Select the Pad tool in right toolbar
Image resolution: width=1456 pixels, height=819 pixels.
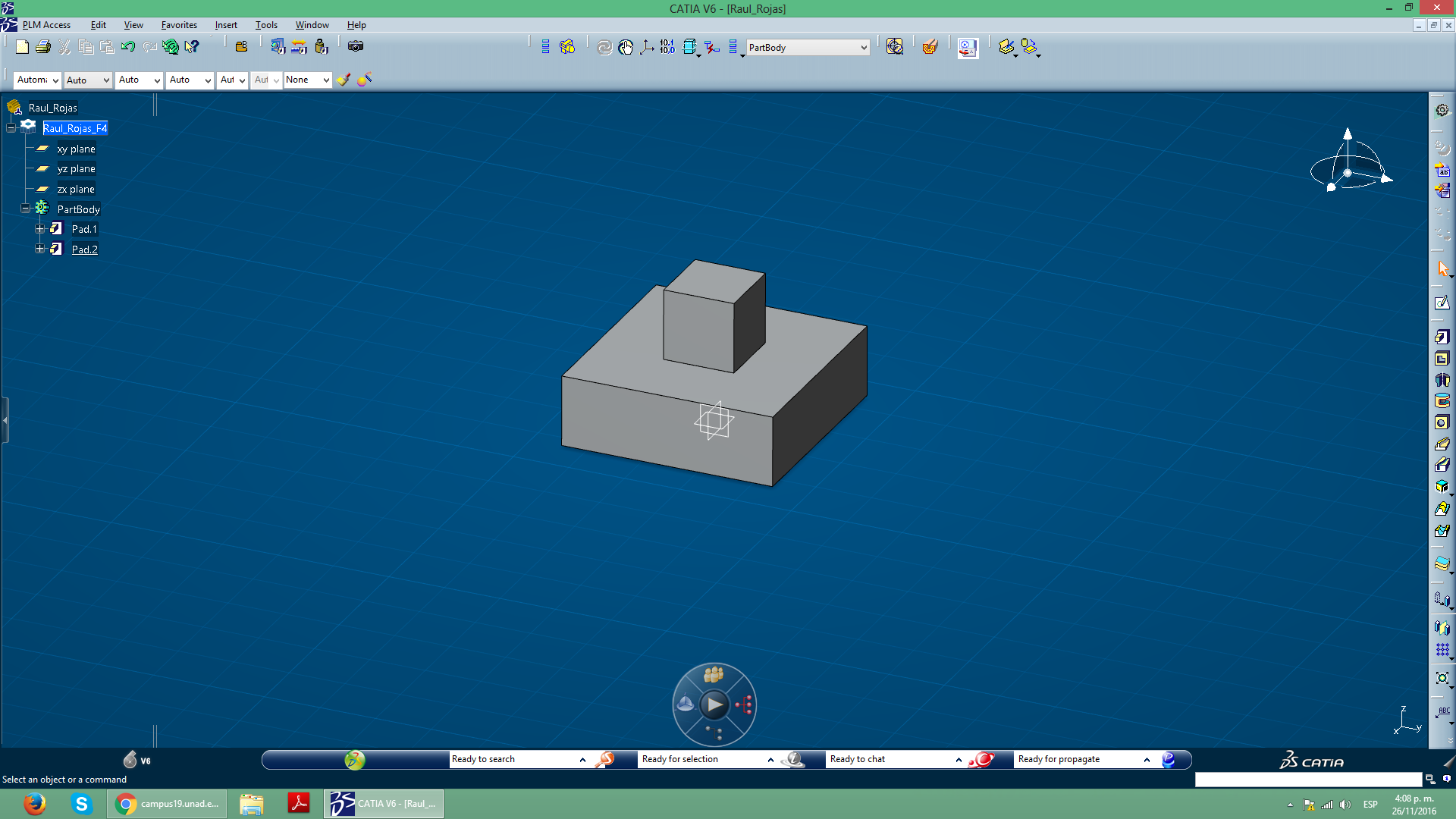tap(1442, 337)
